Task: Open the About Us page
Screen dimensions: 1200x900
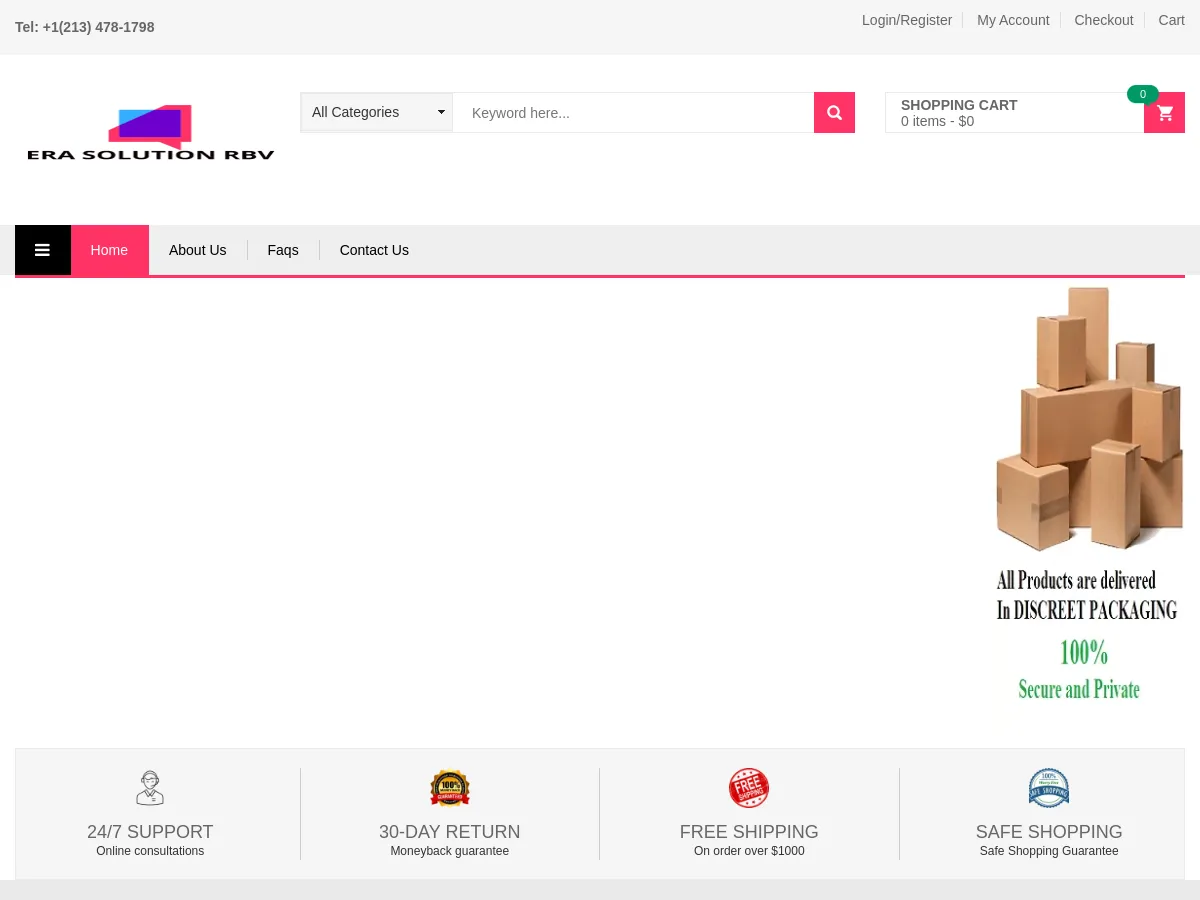Action: [197, 249]
